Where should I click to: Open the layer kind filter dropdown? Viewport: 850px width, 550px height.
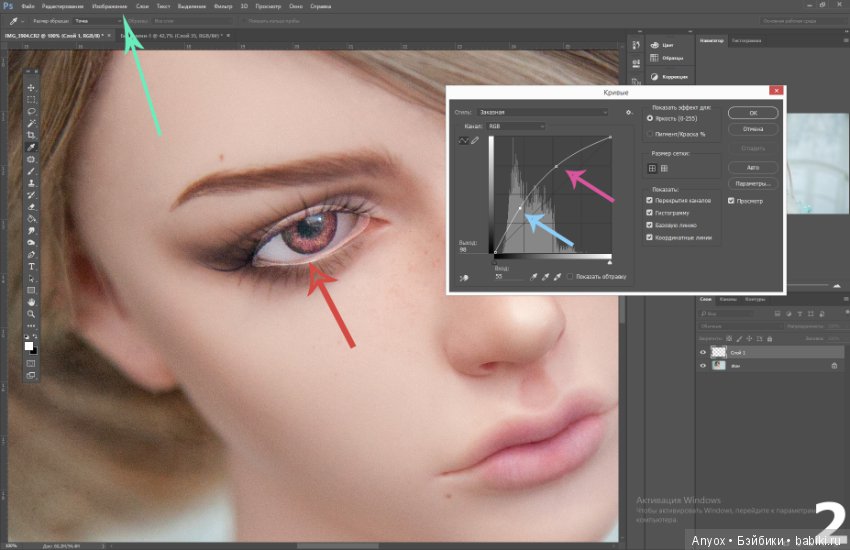[x=725, y=314]
